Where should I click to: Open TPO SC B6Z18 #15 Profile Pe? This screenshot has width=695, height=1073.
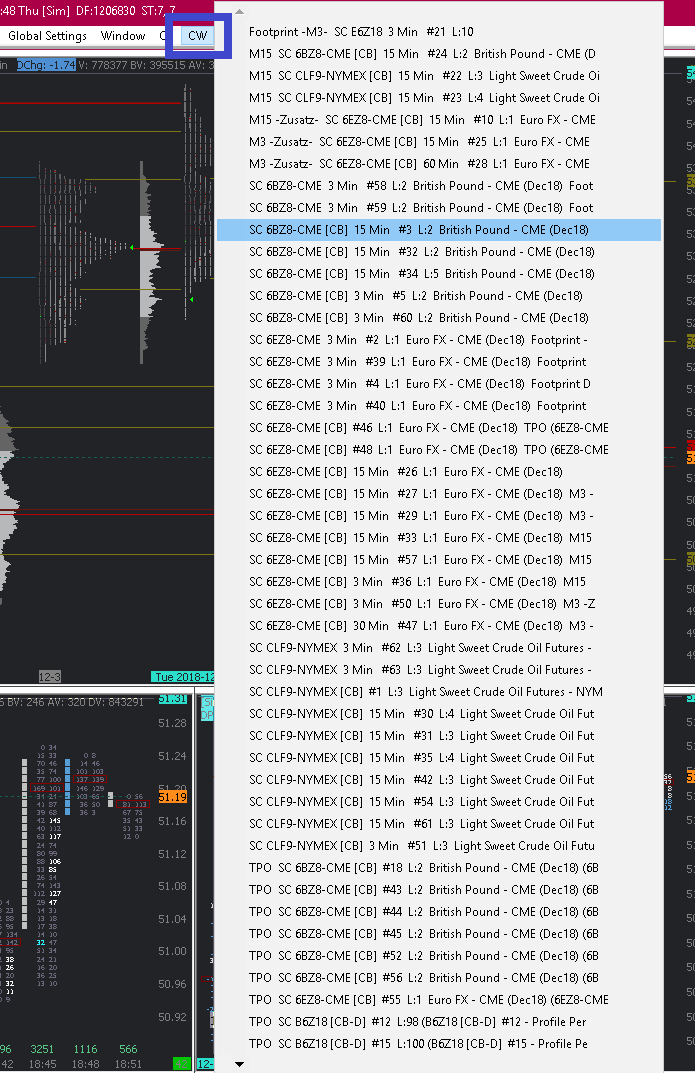tap(439, 1044)
